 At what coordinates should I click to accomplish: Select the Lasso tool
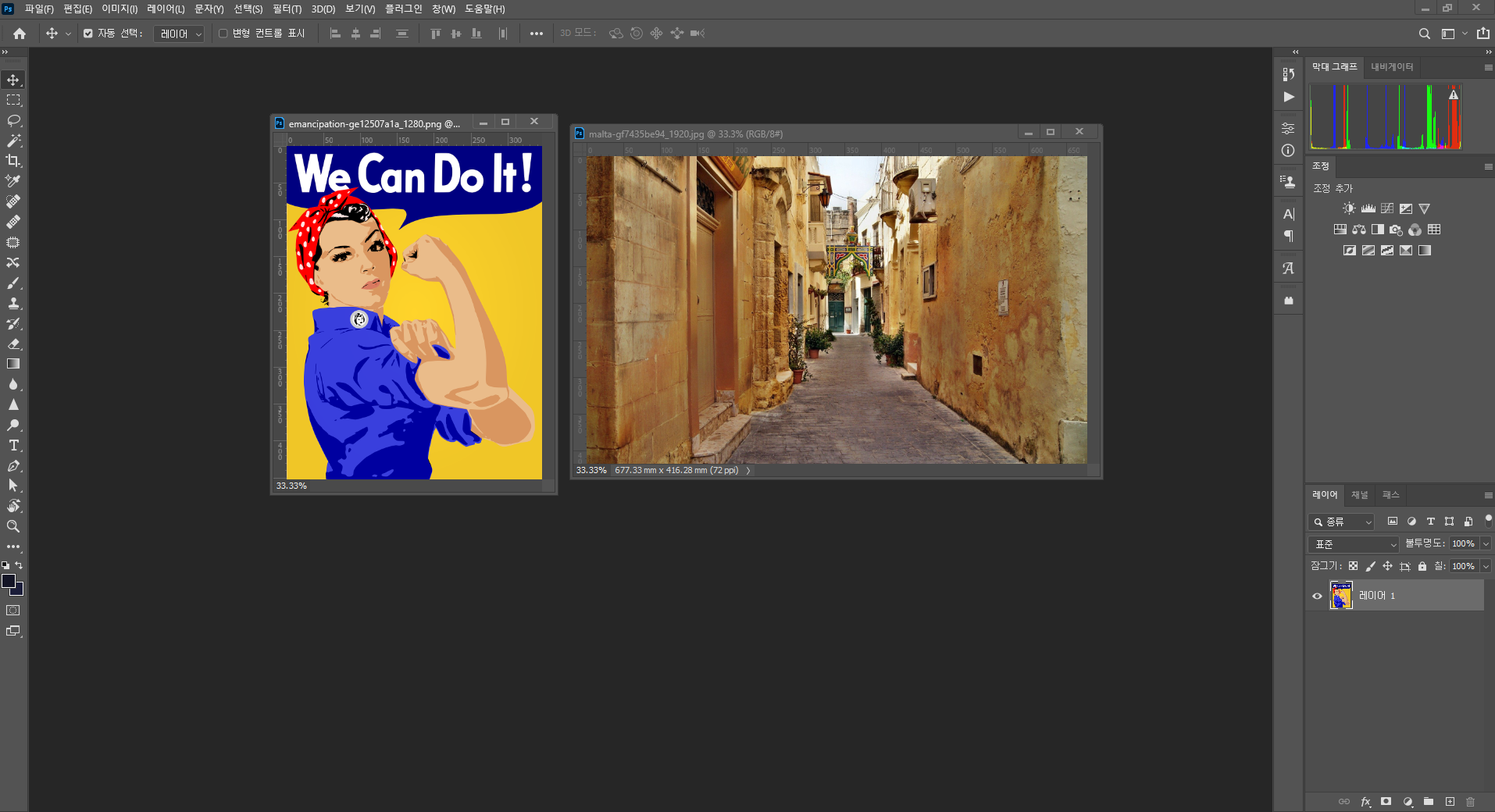pyautogui.click(x=13, y=121)
